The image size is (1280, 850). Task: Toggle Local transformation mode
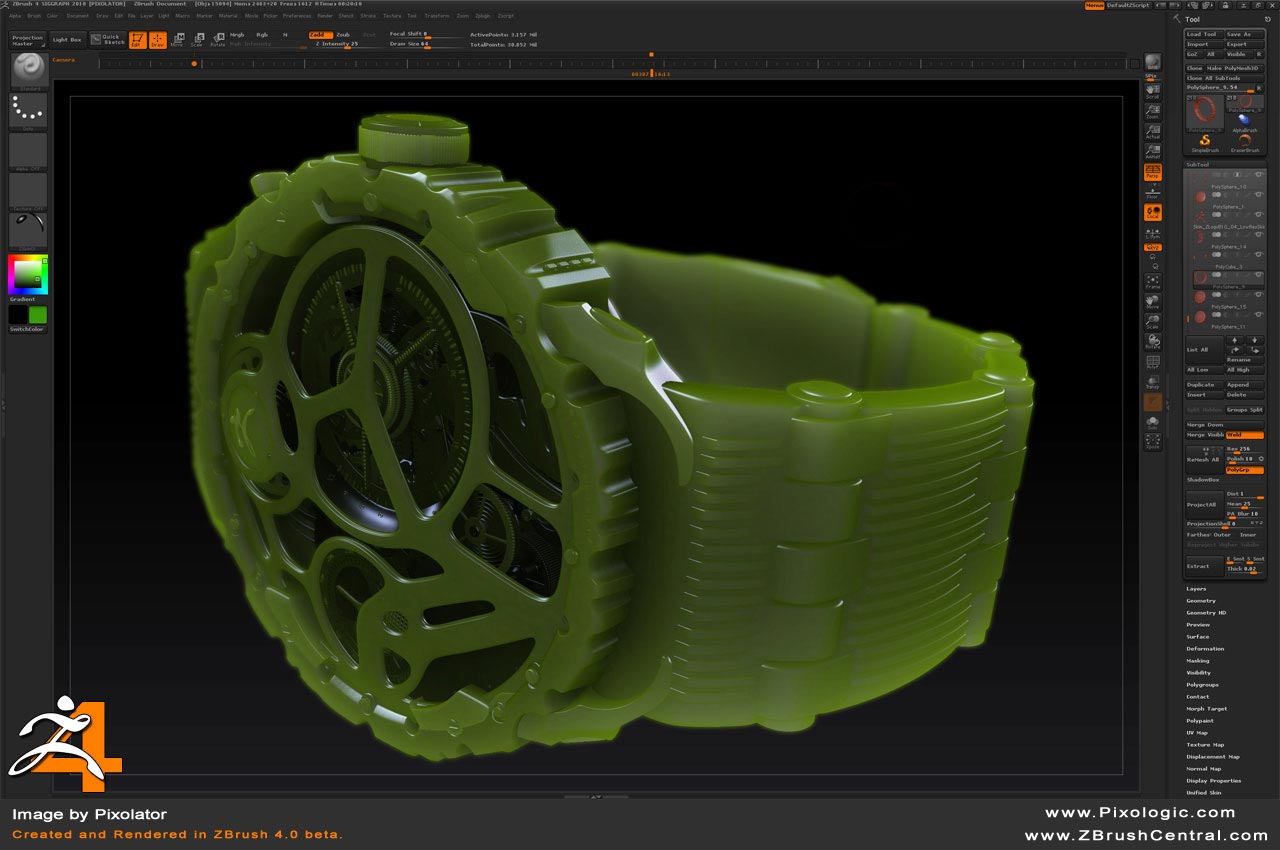(x=1153, y=213)
